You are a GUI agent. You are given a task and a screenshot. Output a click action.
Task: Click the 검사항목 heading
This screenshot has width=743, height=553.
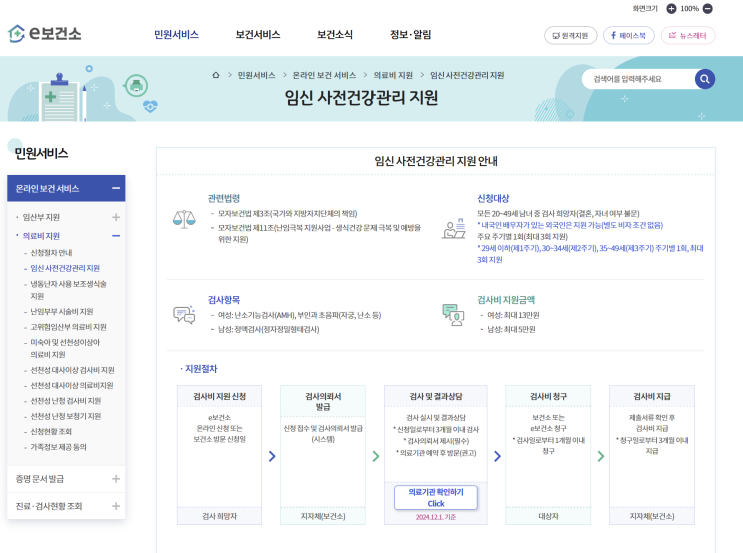pos(224,300)
